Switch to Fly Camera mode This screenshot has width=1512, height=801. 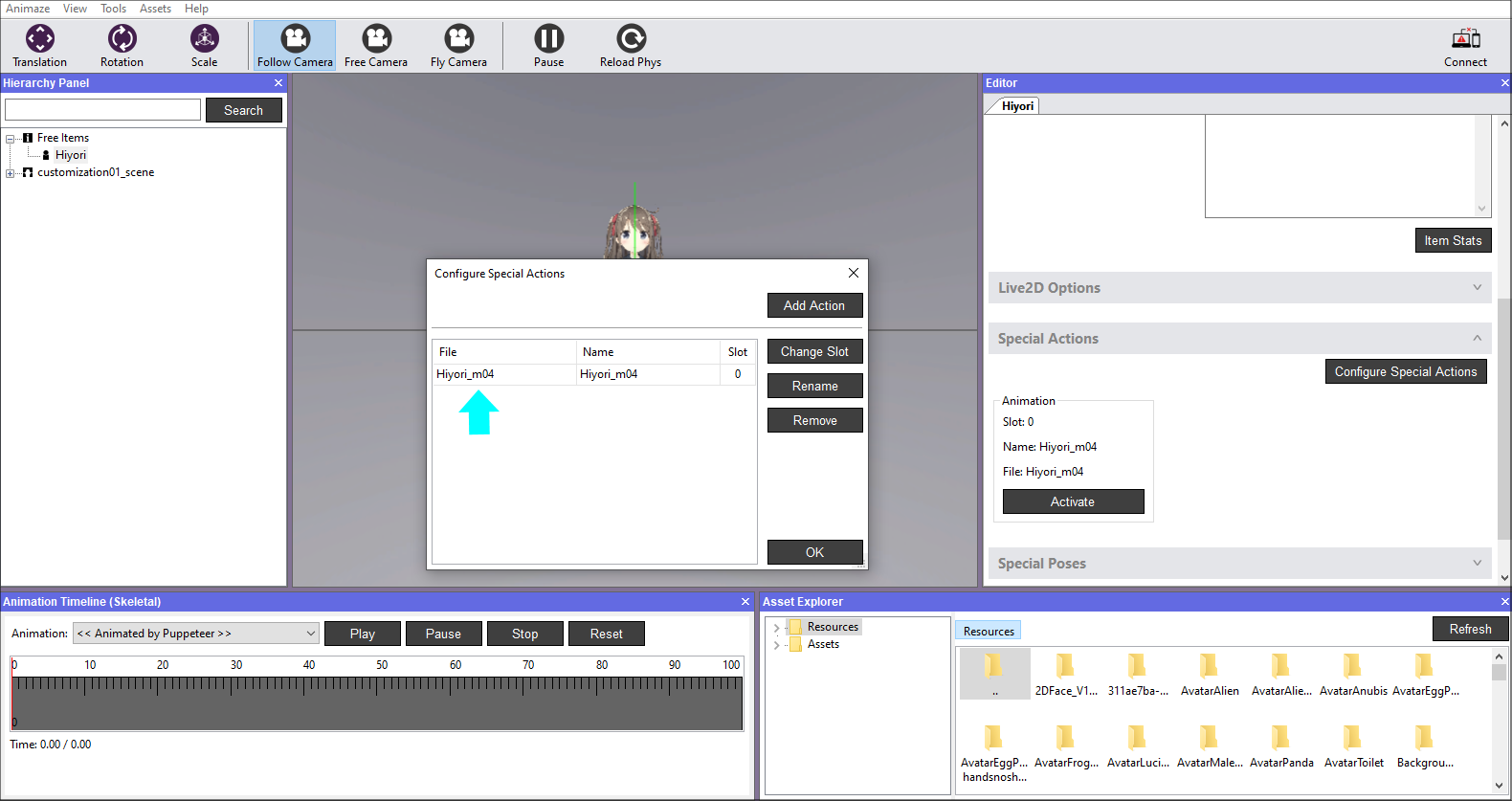[458, 46]
